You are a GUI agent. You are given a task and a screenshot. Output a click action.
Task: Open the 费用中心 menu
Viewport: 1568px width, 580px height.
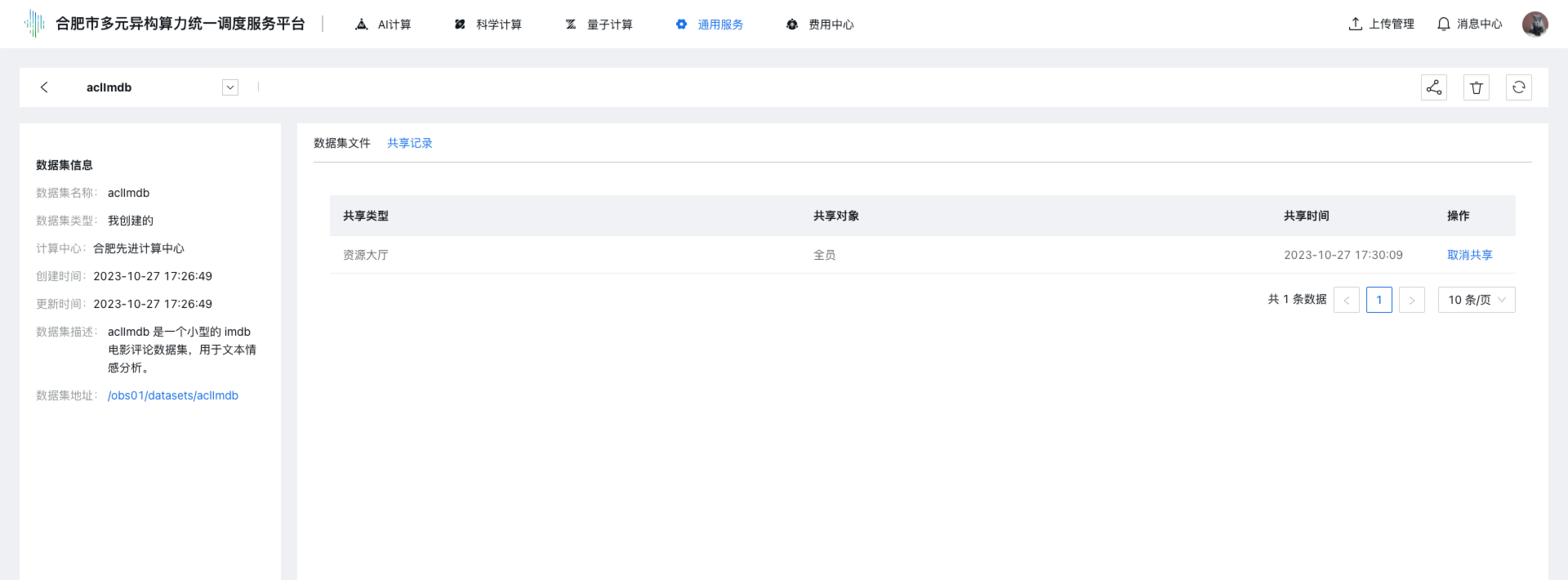point(821,25)
